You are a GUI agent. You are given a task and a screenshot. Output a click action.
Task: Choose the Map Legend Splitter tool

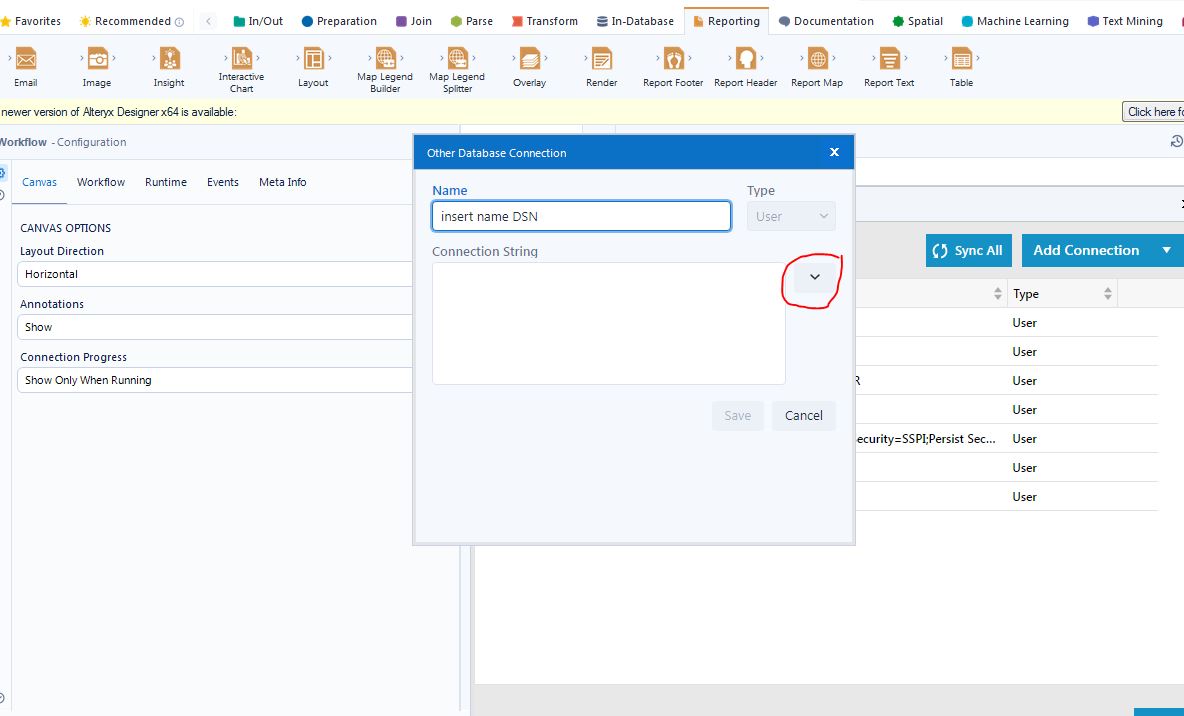pyautogui.click(x=456, y=60)
